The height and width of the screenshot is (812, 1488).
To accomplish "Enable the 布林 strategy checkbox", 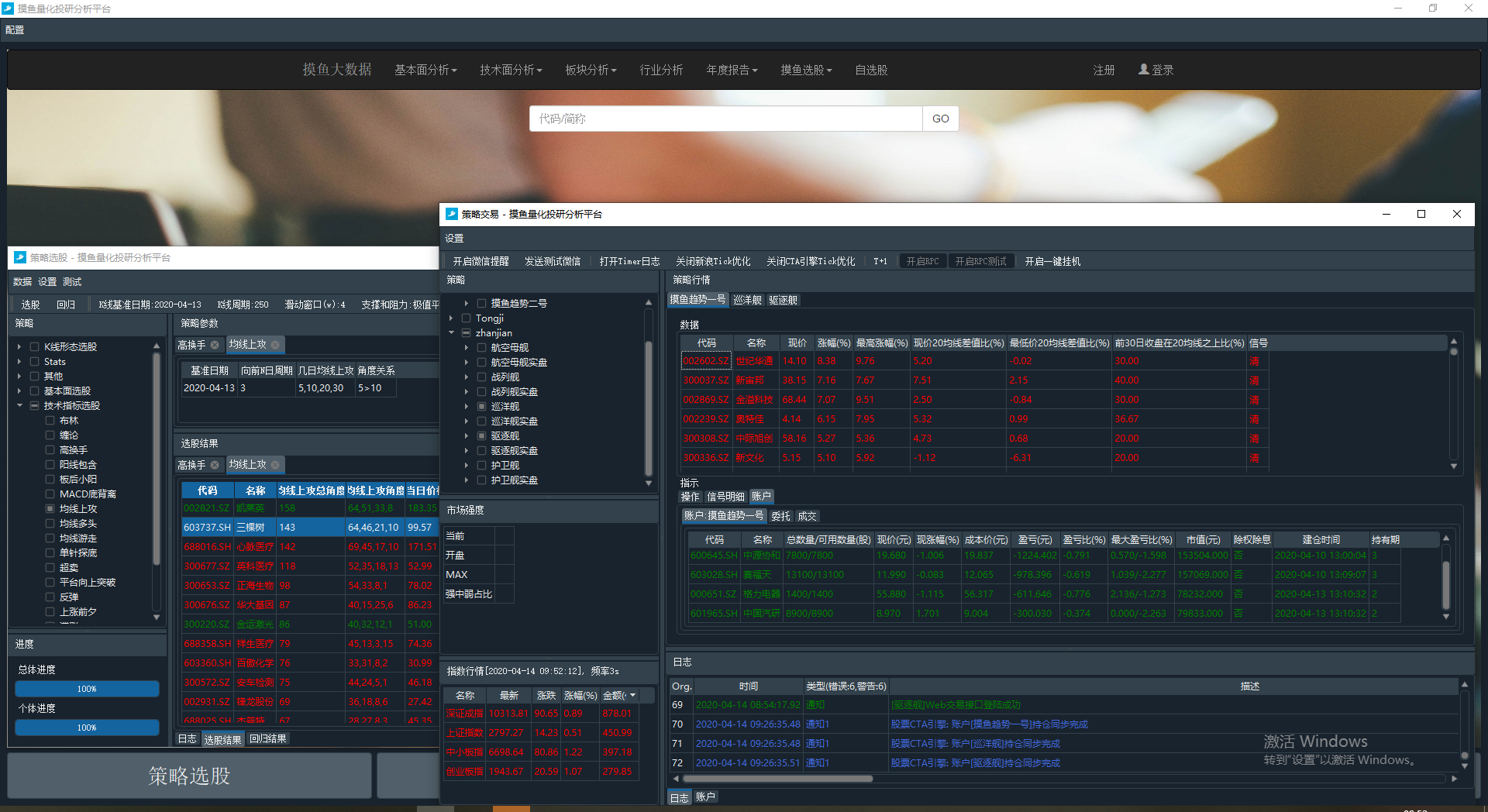I will (x=50, y=421).
